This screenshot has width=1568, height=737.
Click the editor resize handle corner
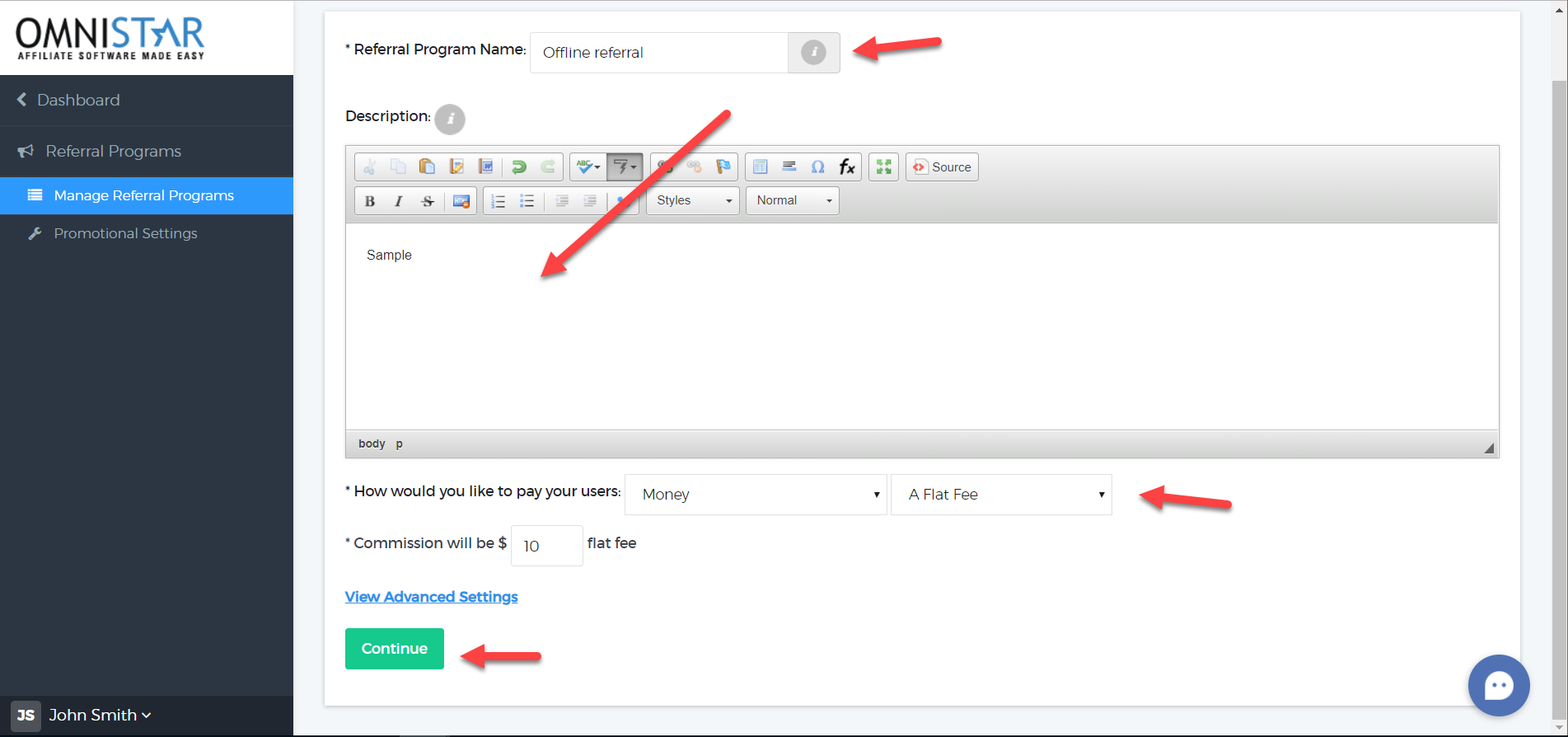[x=1489, y=448]
